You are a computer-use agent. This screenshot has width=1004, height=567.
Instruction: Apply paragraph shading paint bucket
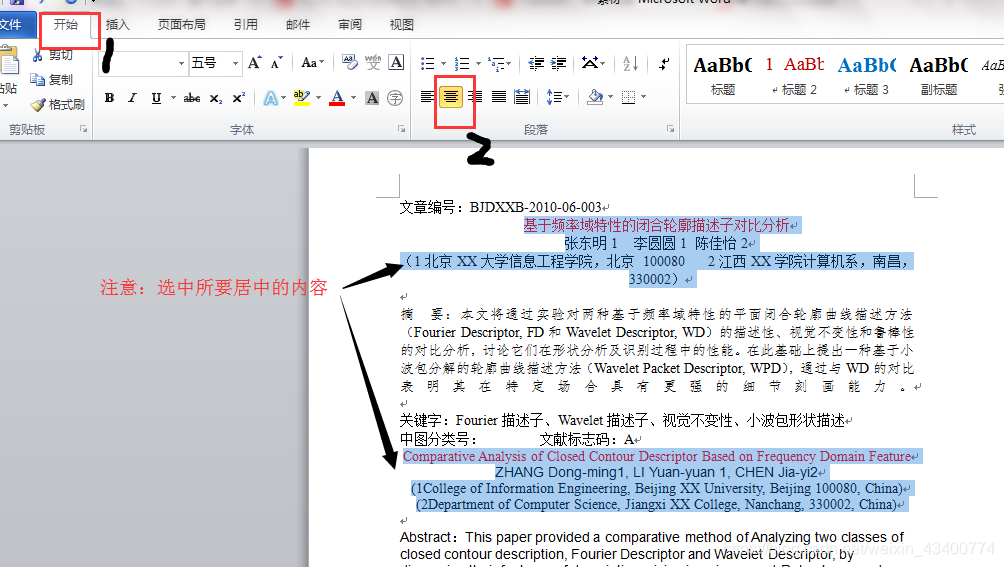595,97
